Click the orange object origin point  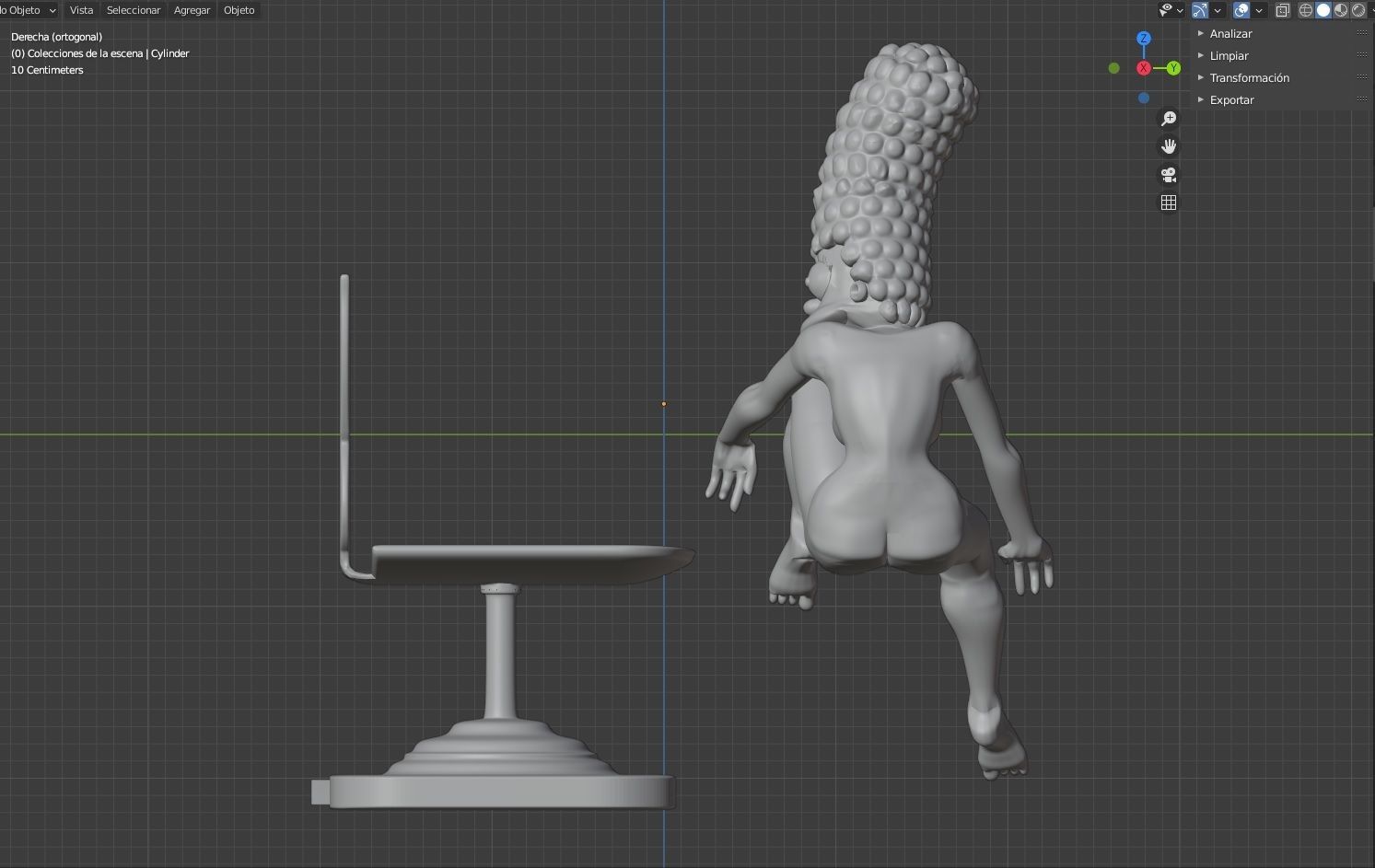(x=663, y=403)
